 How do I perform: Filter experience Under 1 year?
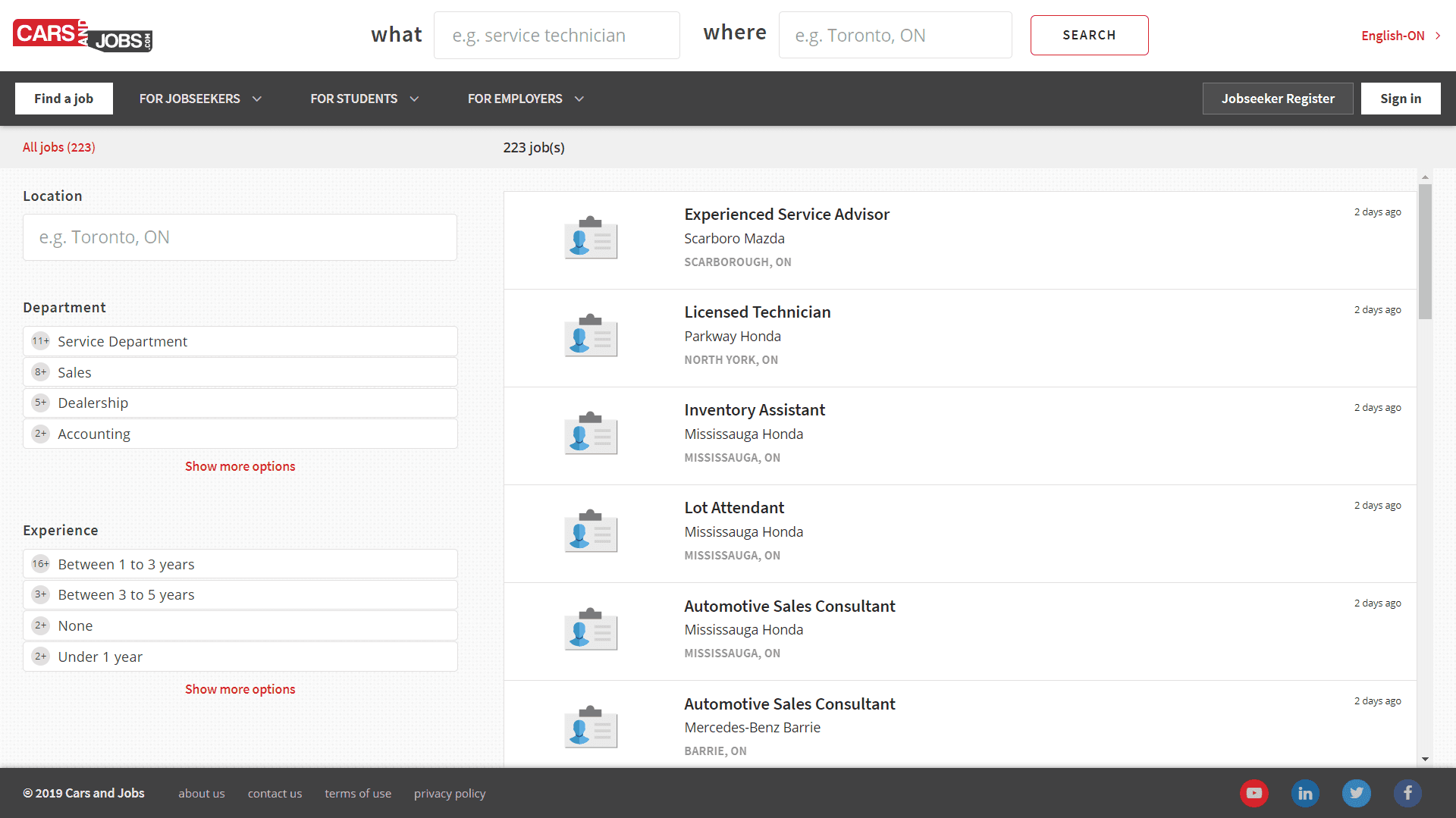[240, 657]
